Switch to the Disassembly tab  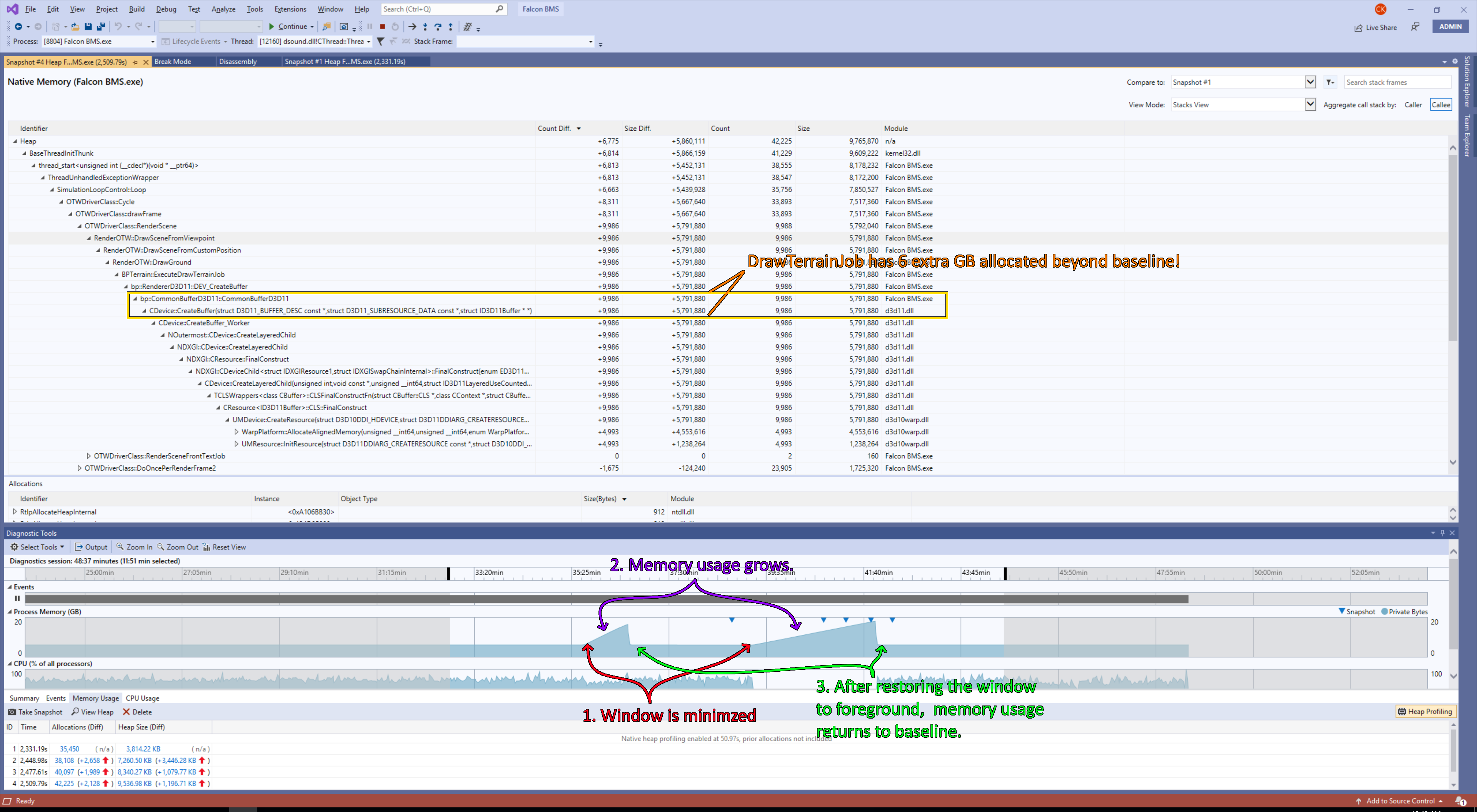[237, 61]
